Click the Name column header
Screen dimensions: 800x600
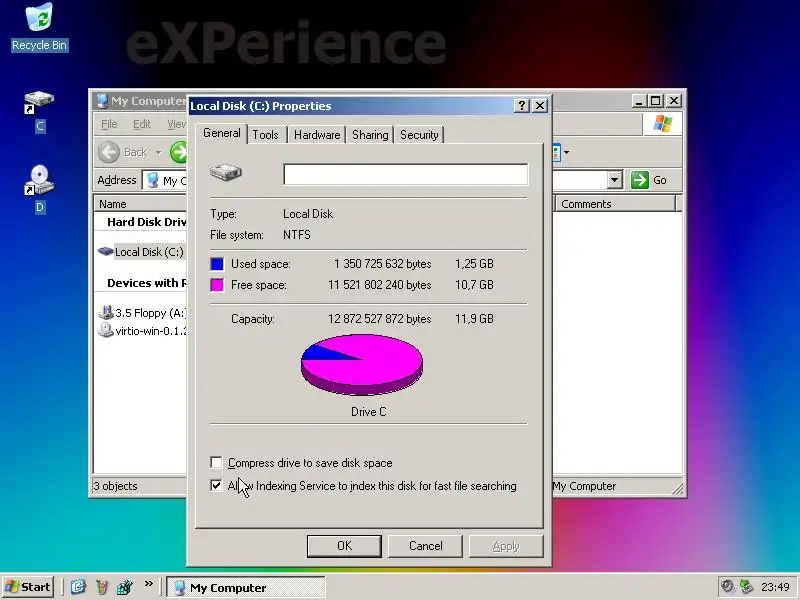point(140,204)
